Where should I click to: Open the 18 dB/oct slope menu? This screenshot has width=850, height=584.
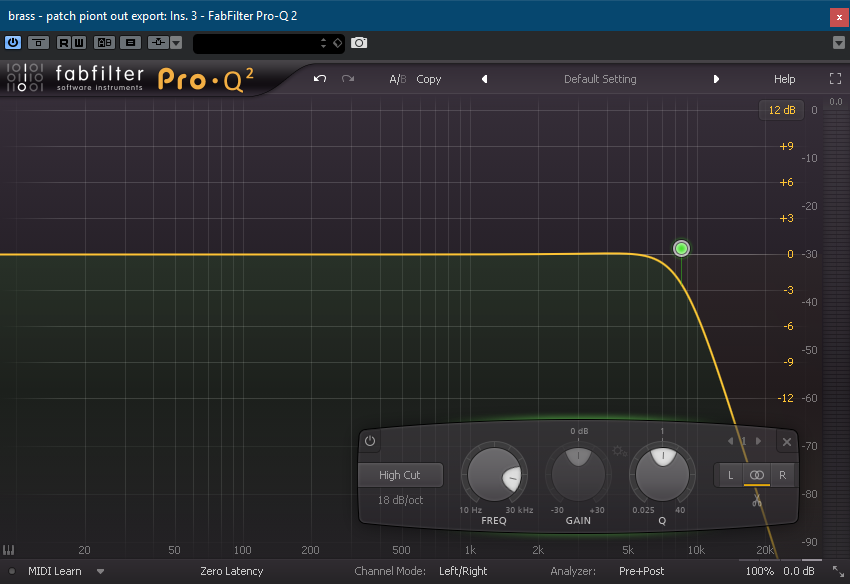(x=400, y=500)
